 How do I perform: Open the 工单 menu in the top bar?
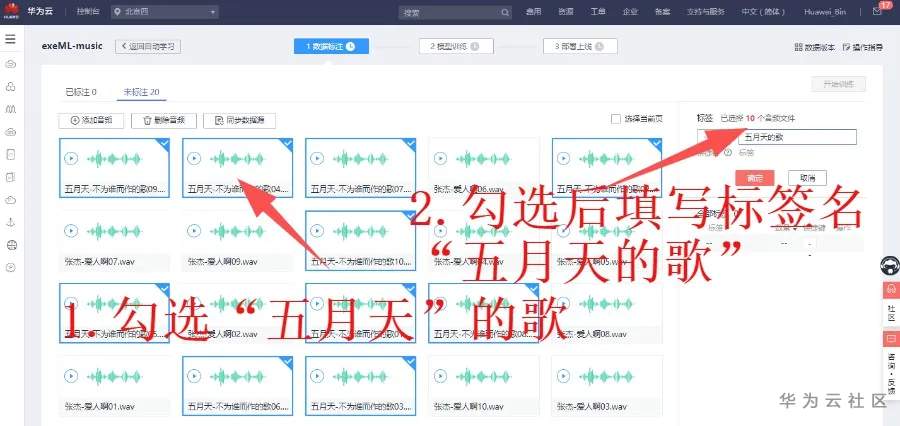coord(598,12)
